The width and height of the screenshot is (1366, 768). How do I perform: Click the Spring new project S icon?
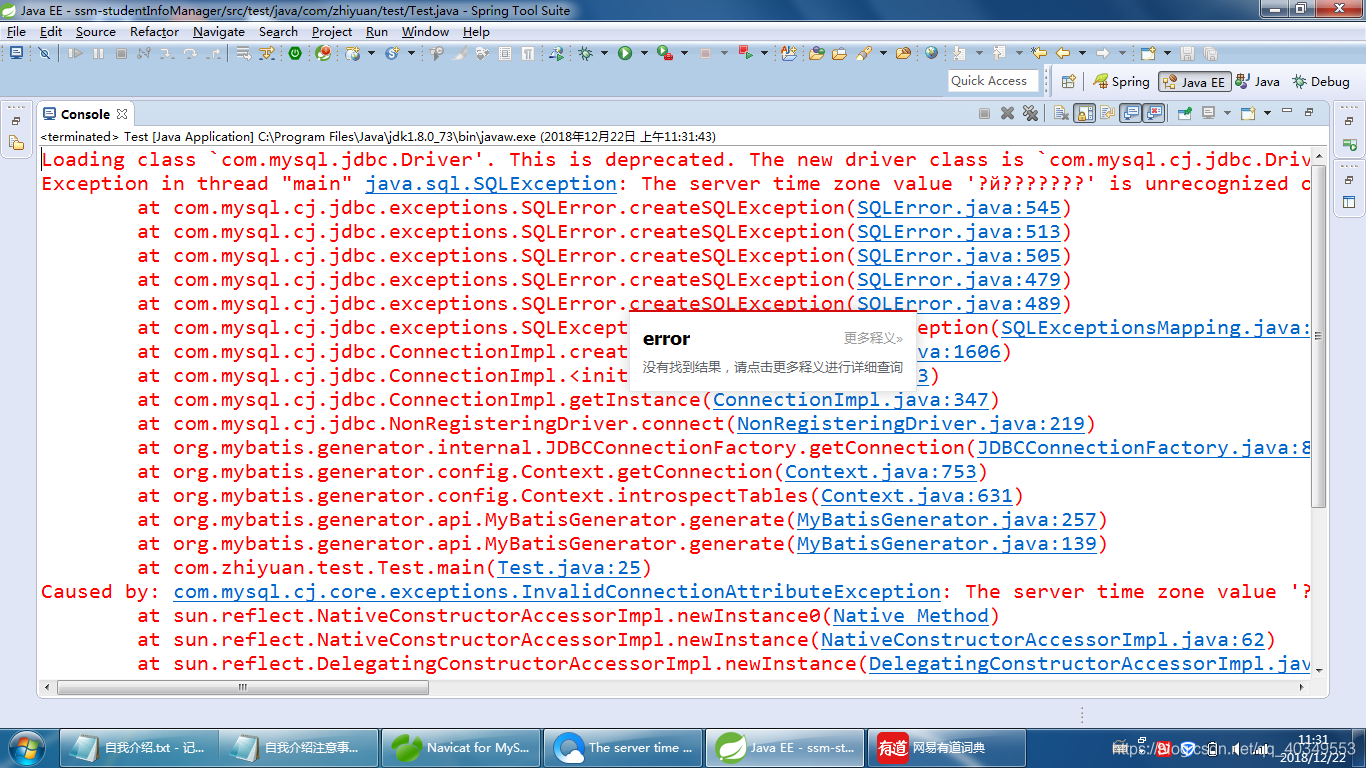pos(391,53)
